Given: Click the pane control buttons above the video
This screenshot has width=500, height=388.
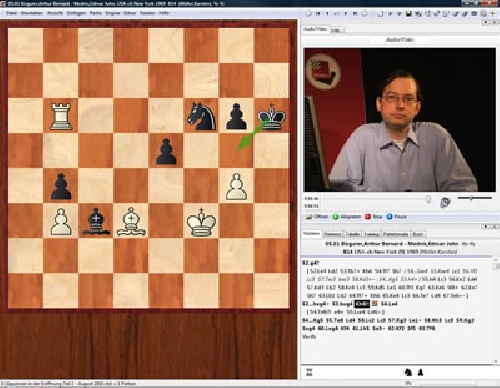Looking at the screenshot, I should pyautogui.click(x=490, y=22).
